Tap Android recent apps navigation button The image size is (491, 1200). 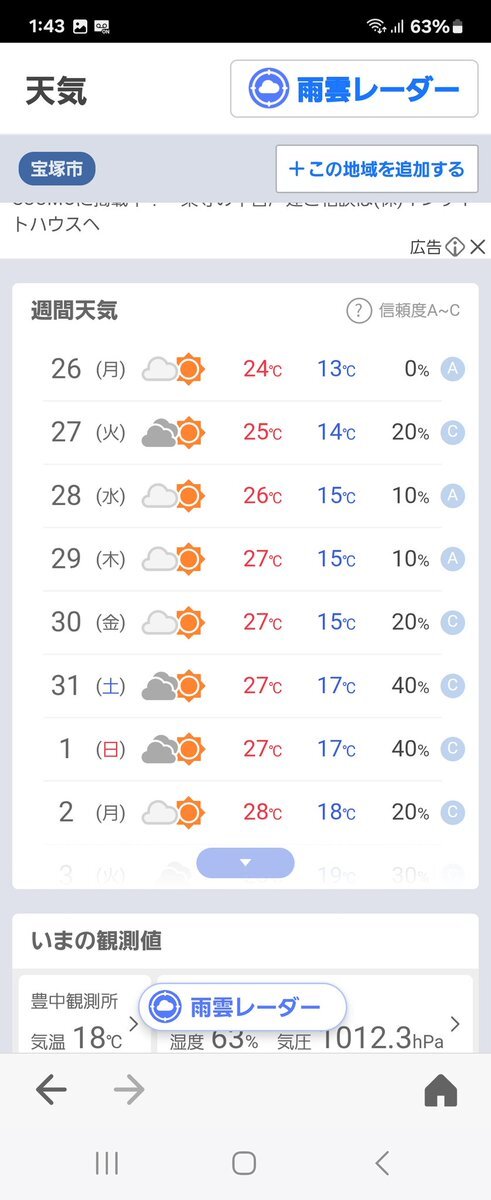(x=107, y=1162)
